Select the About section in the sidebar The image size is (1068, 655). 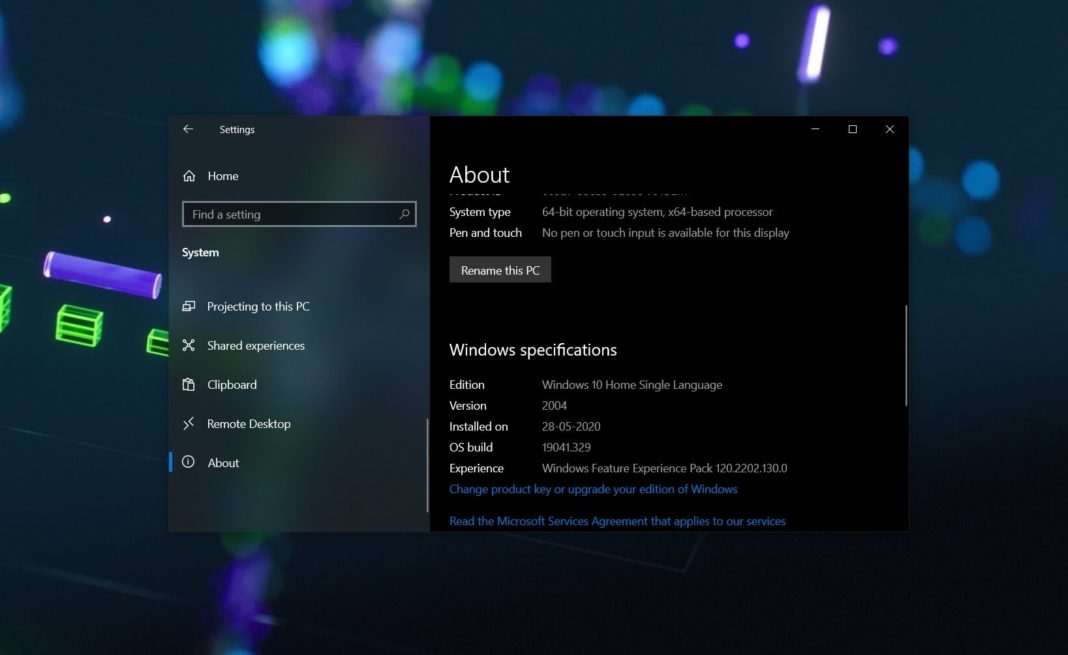tap(223, 462)
